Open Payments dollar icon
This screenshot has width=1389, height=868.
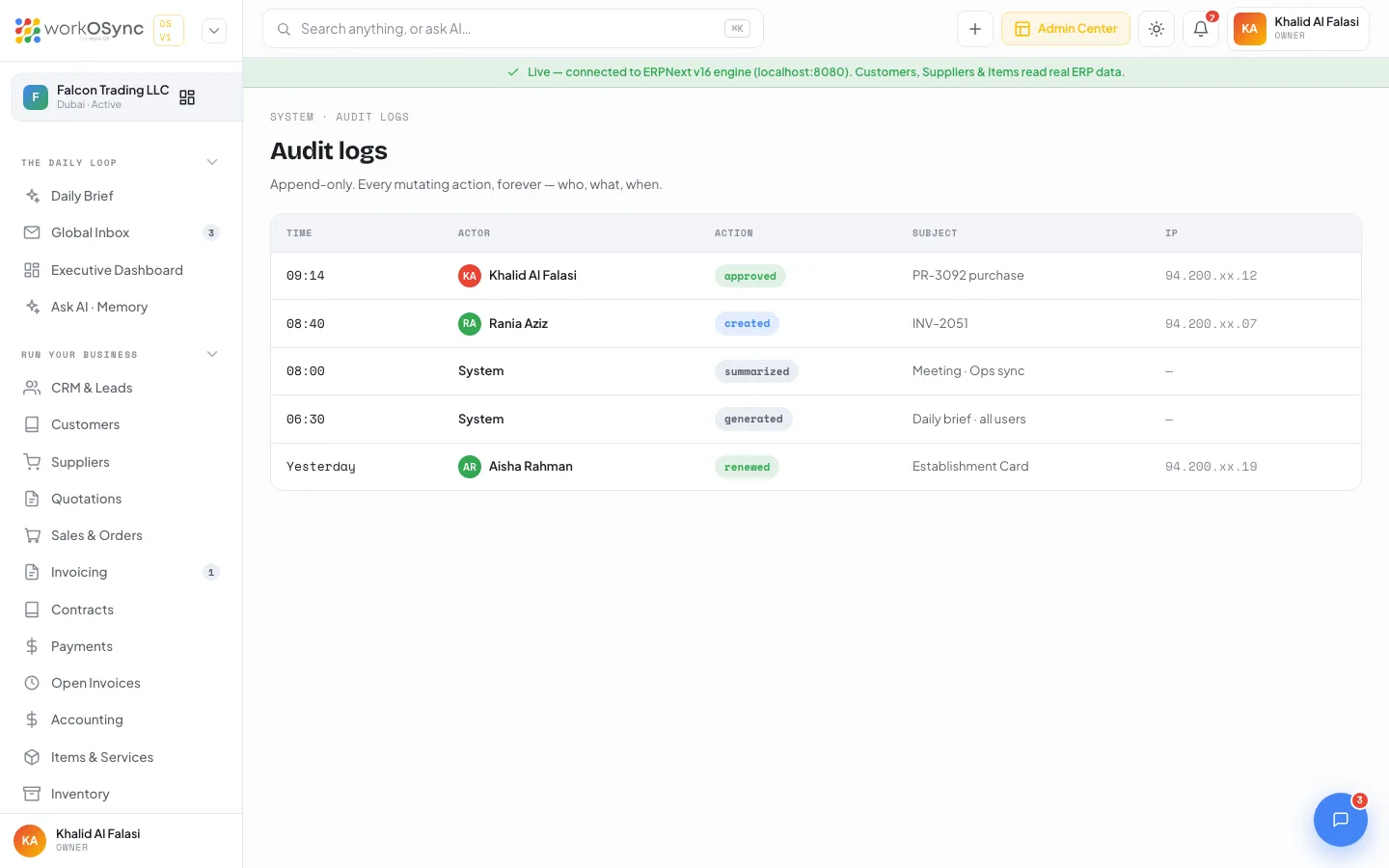(x=32, y=646)
